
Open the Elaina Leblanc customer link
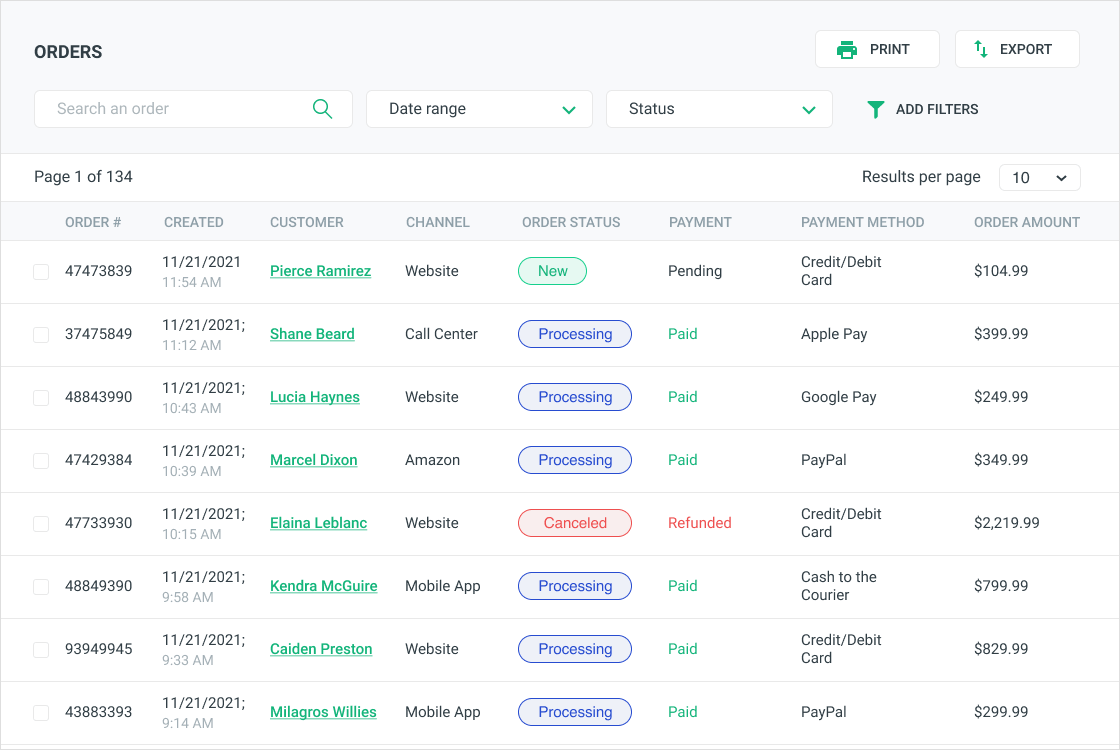click(318, 523)
